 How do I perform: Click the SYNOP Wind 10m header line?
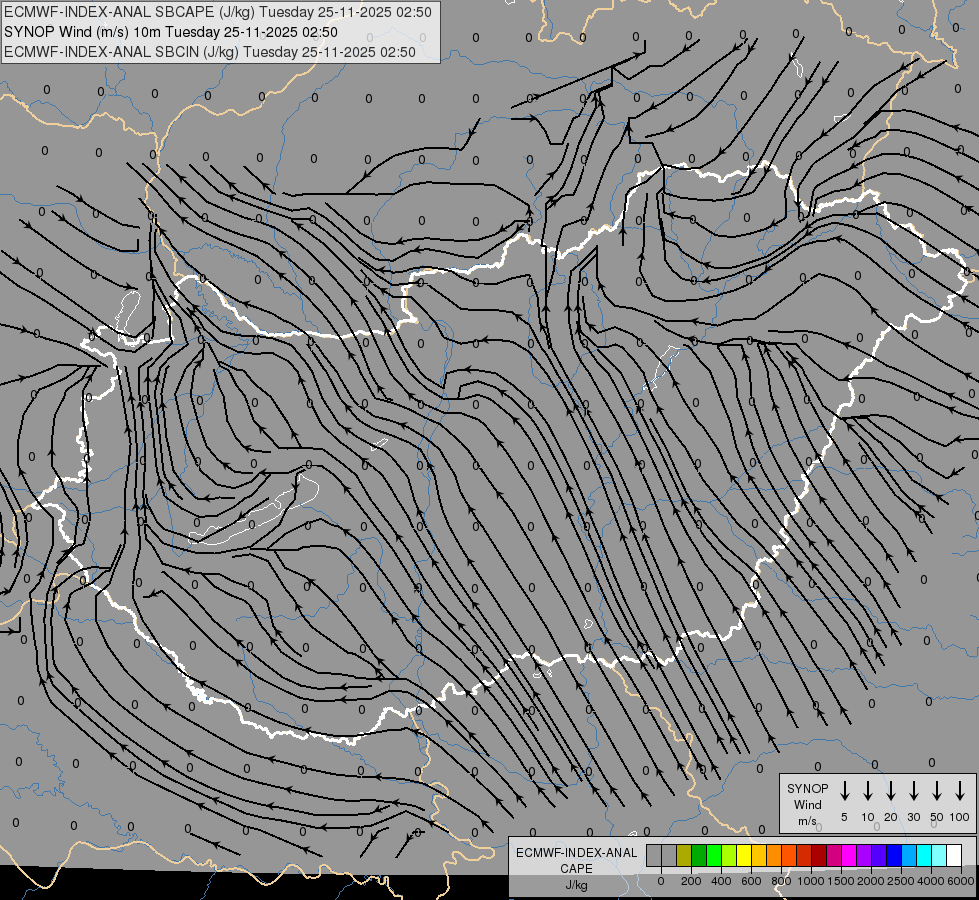pos(170,32)
